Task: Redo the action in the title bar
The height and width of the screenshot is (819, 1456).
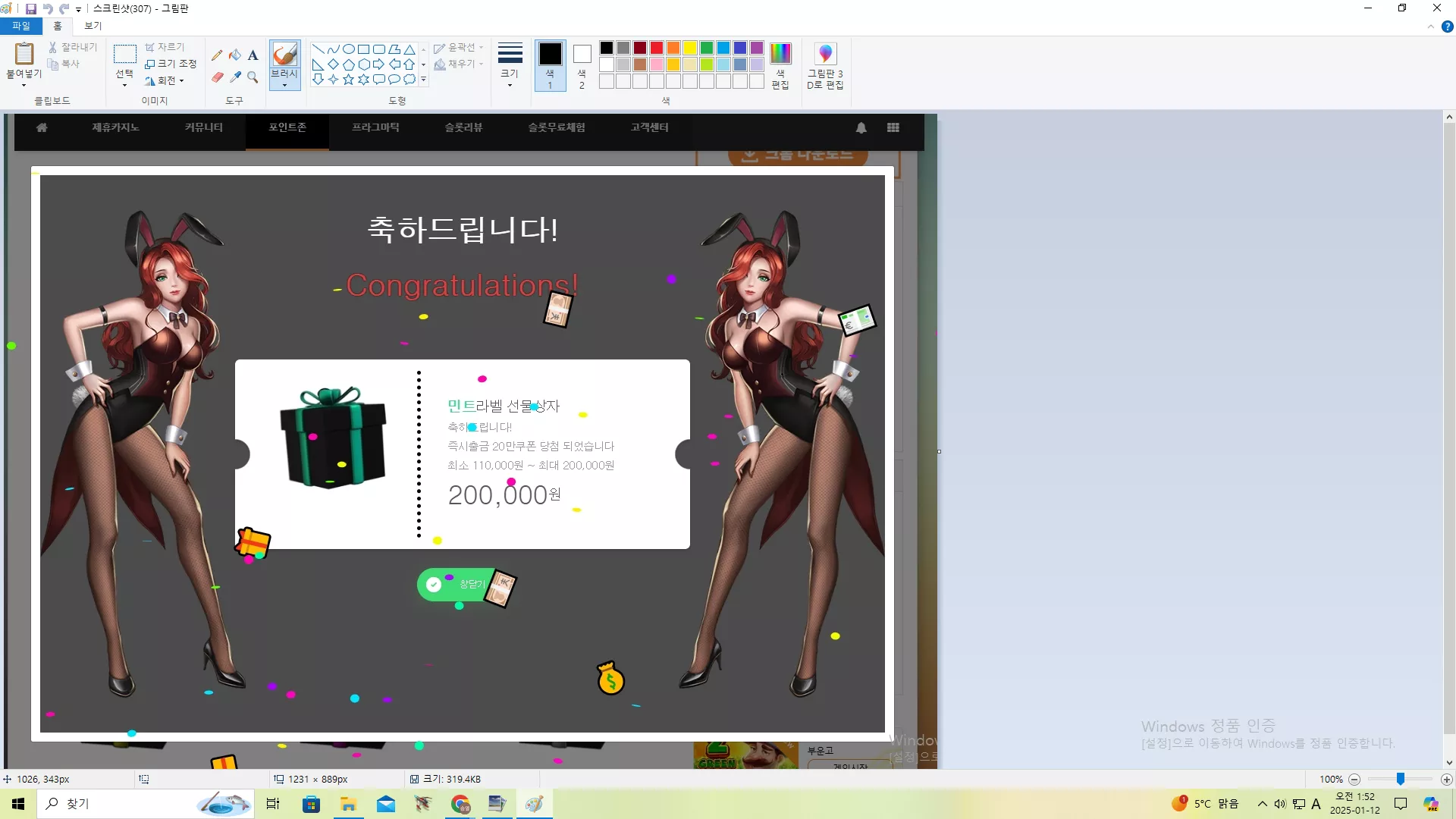Action: [64, 9]
